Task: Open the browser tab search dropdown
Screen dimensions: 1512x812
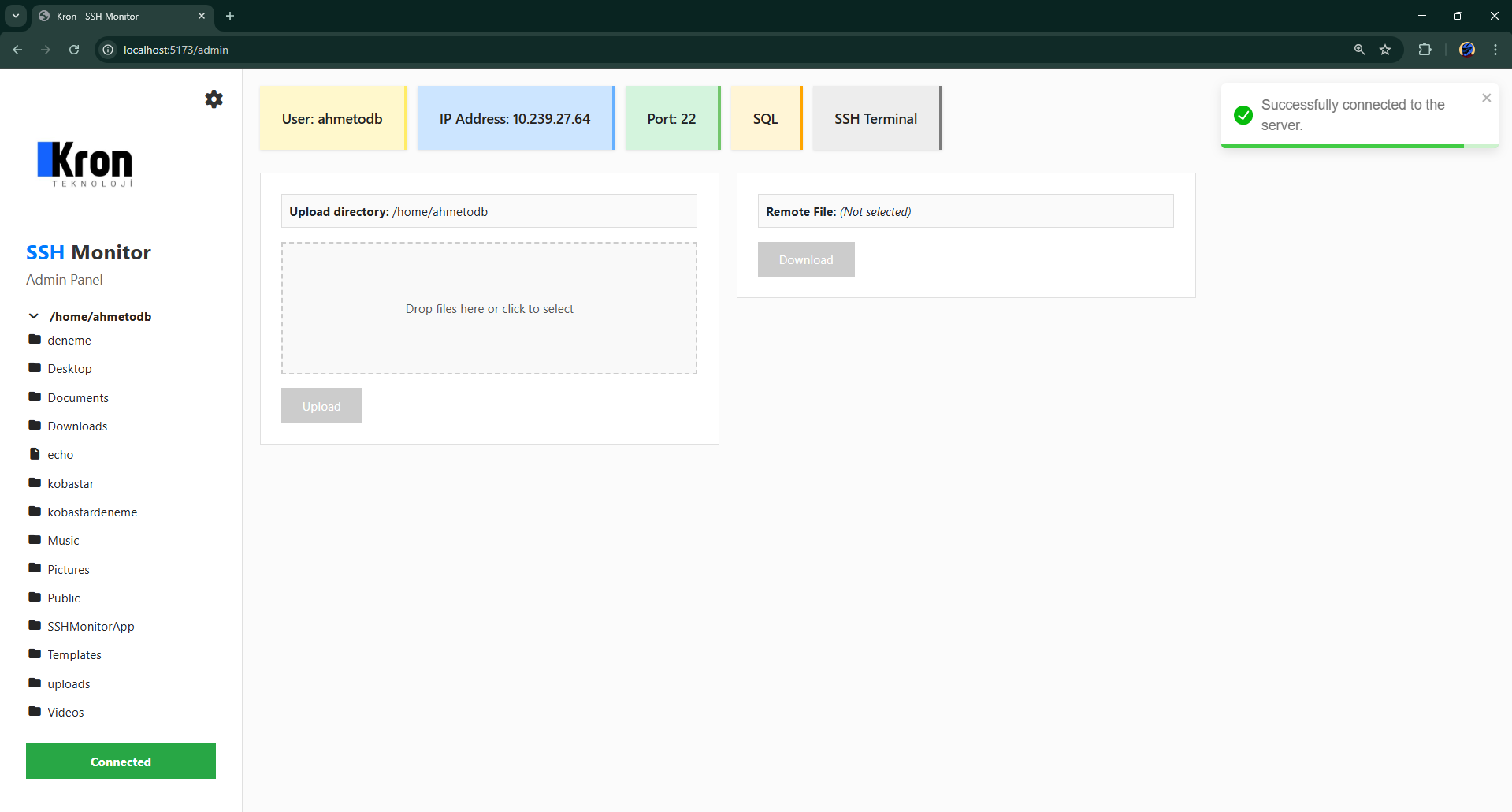Action: click(x=14, y=16)
